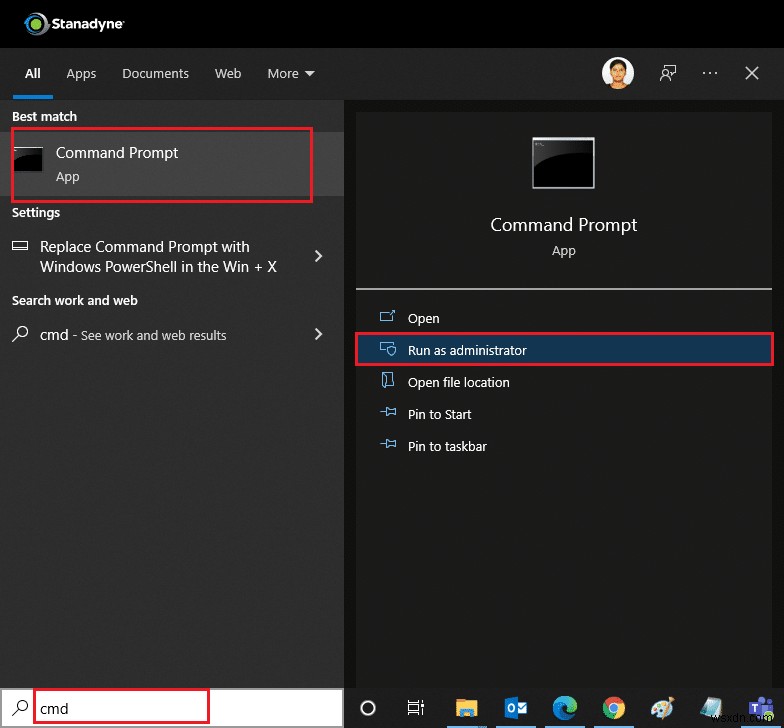Choose Run as administrator
The height and width of the screenshot is (728, 784).
coord(564,350)
